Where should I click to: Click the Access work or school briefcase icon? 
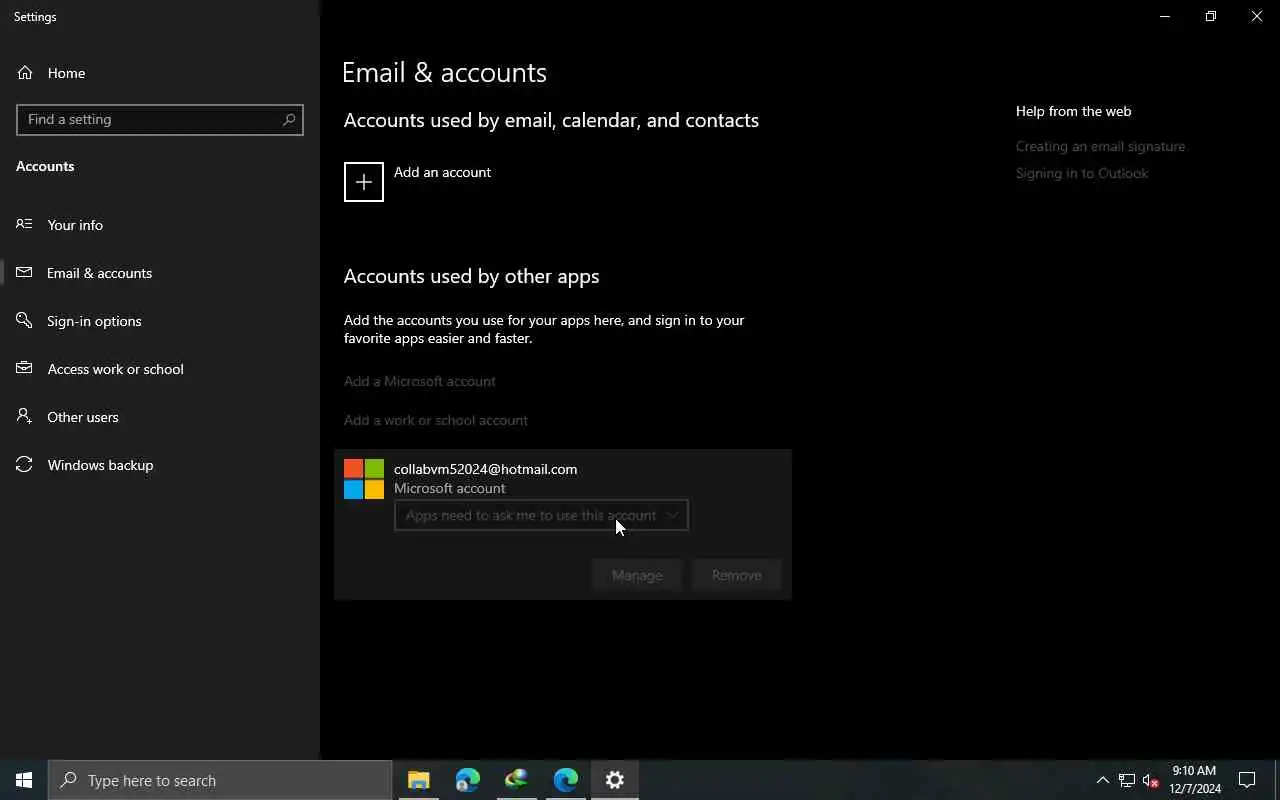(x=25, y=368)
